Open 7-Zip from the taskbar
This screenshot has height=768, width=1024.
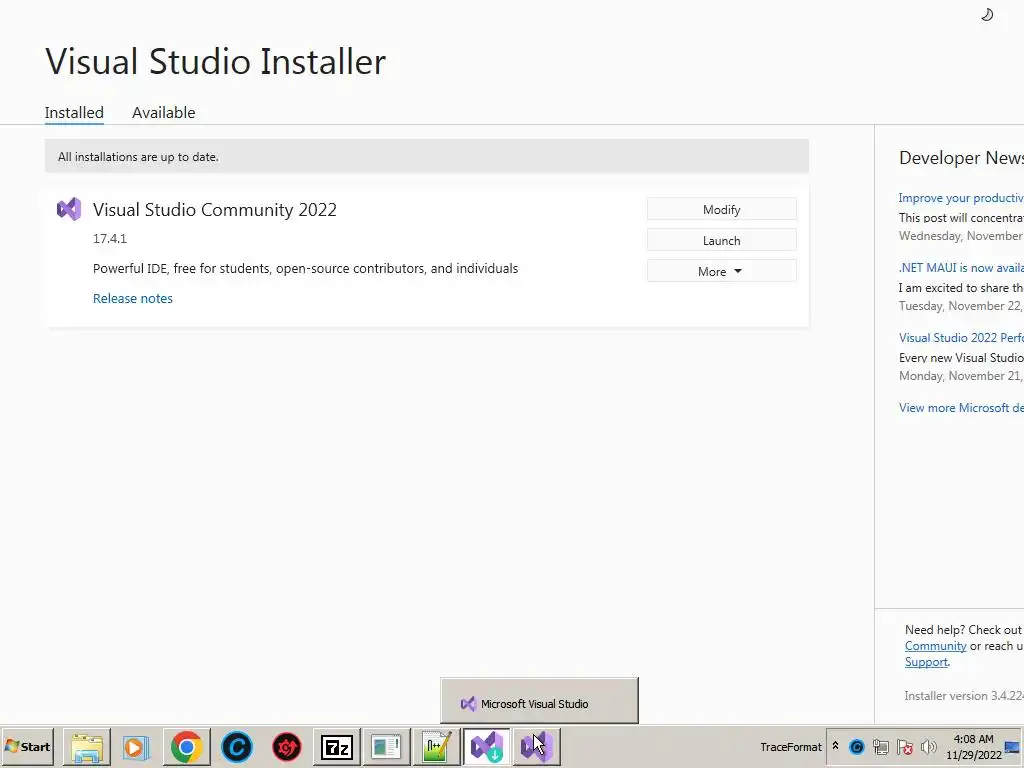(336, 746)
